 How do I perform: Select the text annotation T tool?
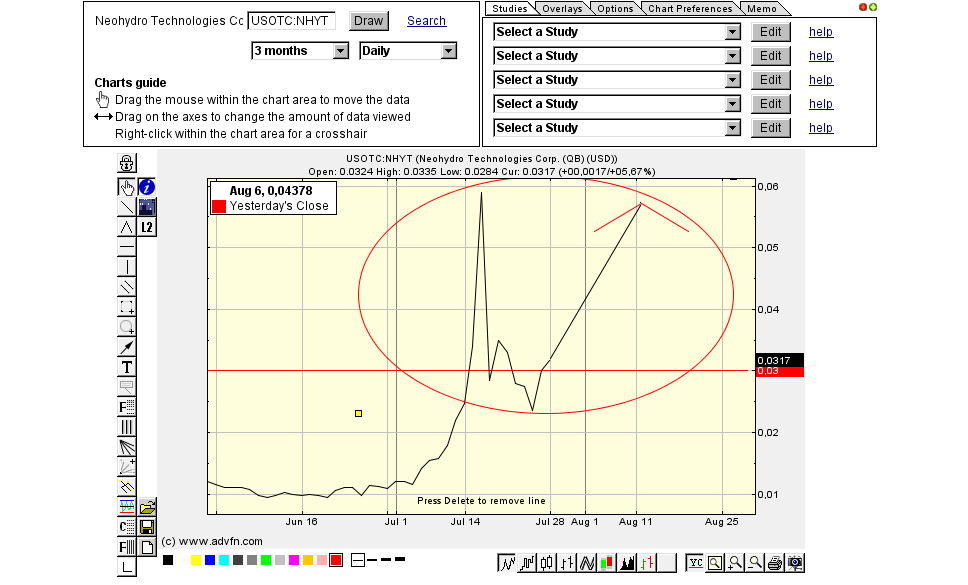(127, 367)
